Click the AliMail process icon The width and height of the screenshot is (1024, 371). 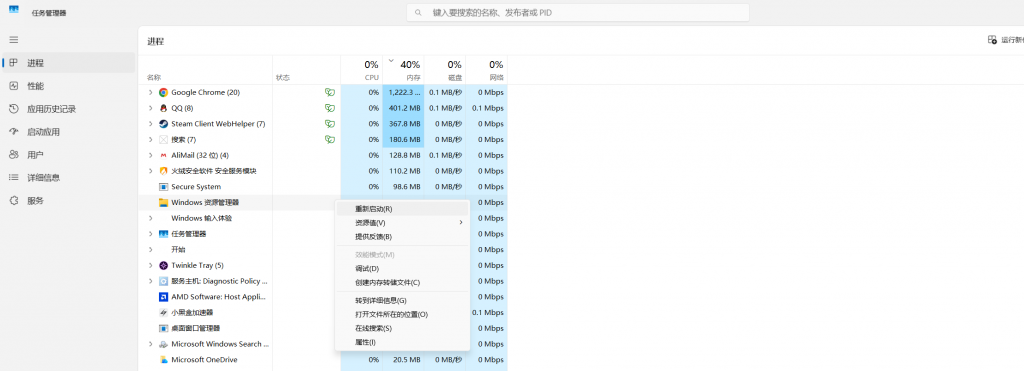[x=163, y=155]
